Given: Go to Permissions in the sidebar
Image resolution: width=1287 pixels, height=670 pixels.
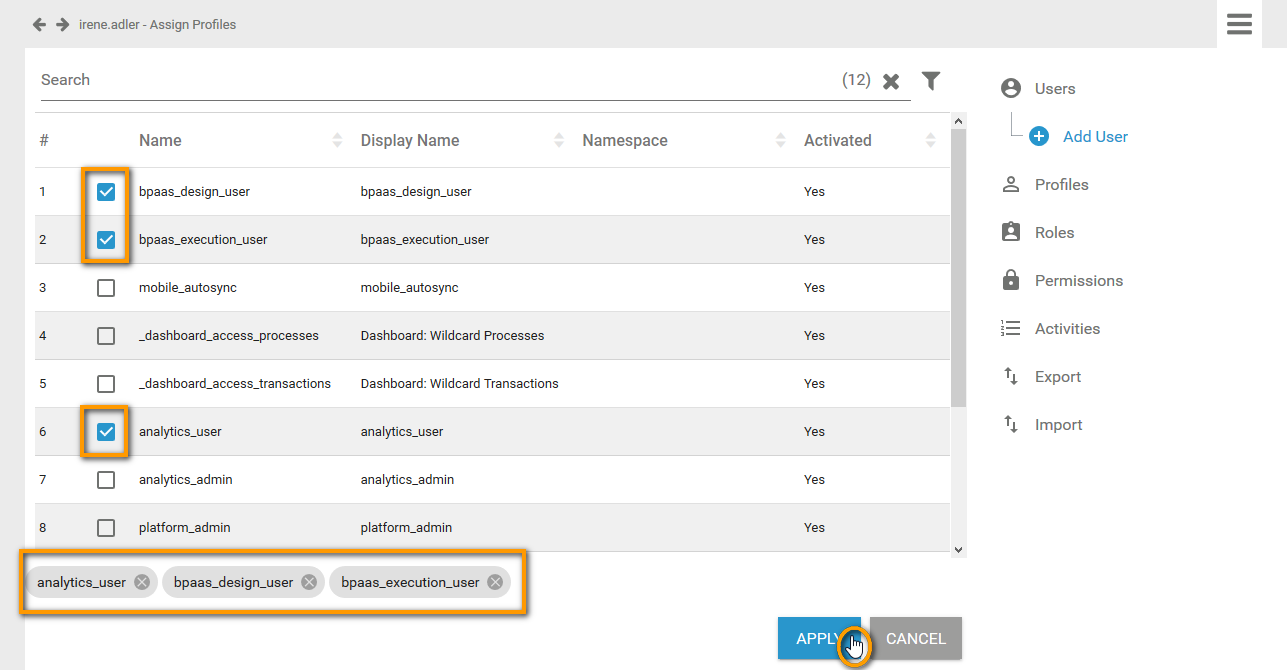Looking at the screenshot, I should tap(1078, 281).
